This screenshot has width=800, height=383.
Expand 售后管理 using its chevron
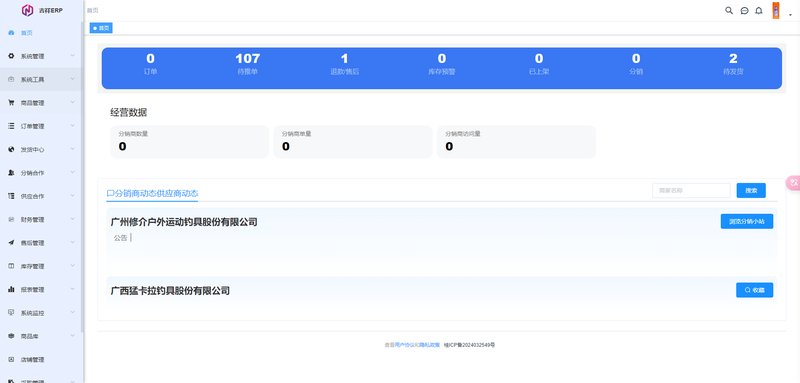72,242
